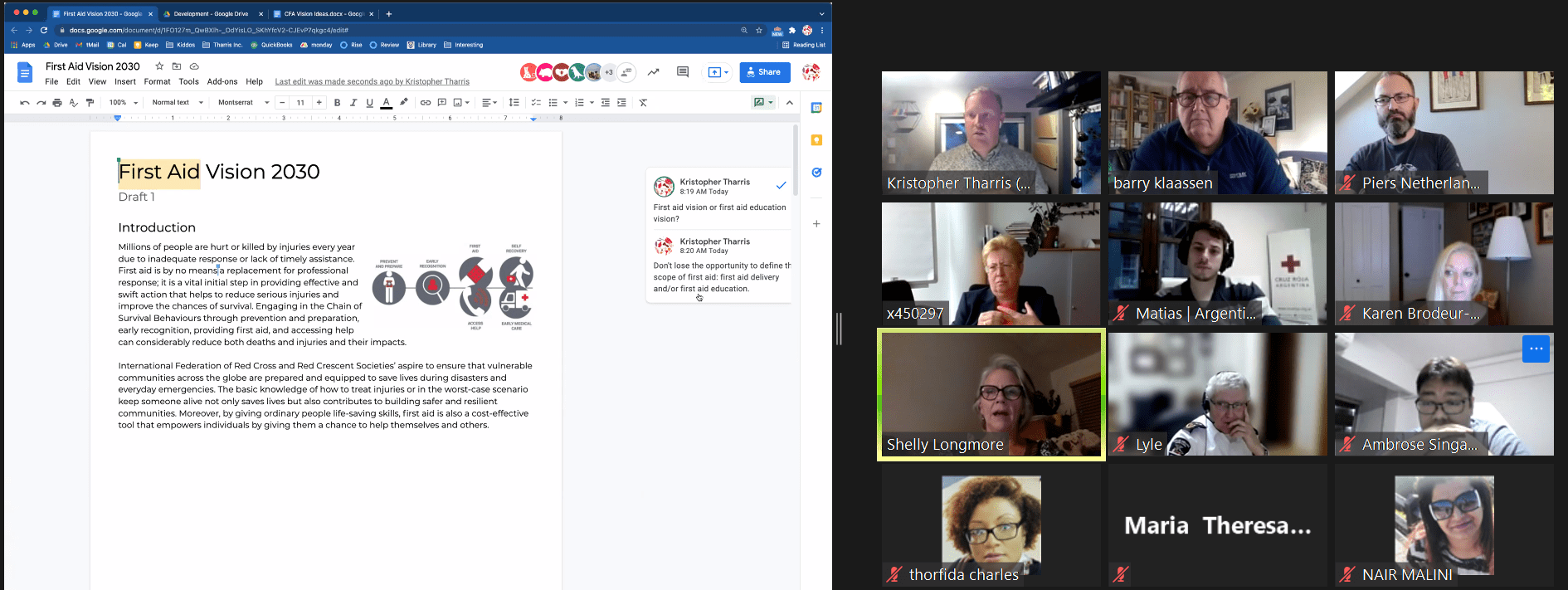Viewport: 1568px width, 590px height.
Task: Open the zoom level 100% dropdown
Action: pyautogui.click(x=124, y=103)
